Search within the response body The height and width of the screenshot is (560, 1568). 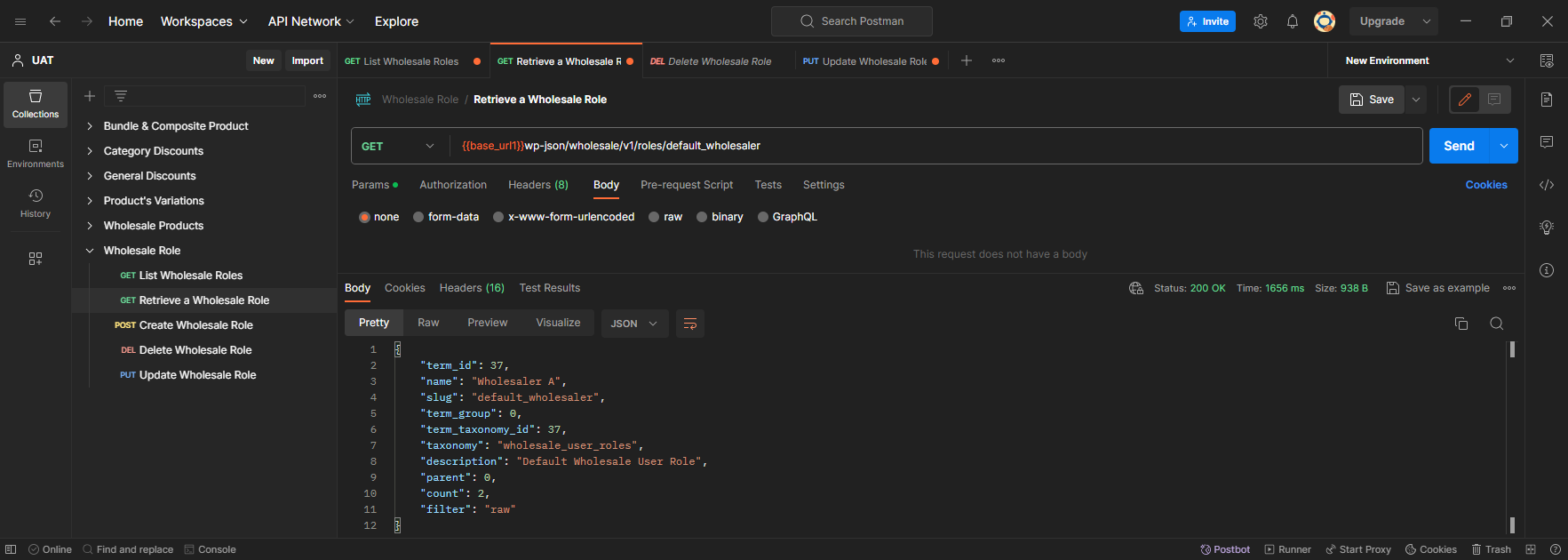(x=1497, y=324)
